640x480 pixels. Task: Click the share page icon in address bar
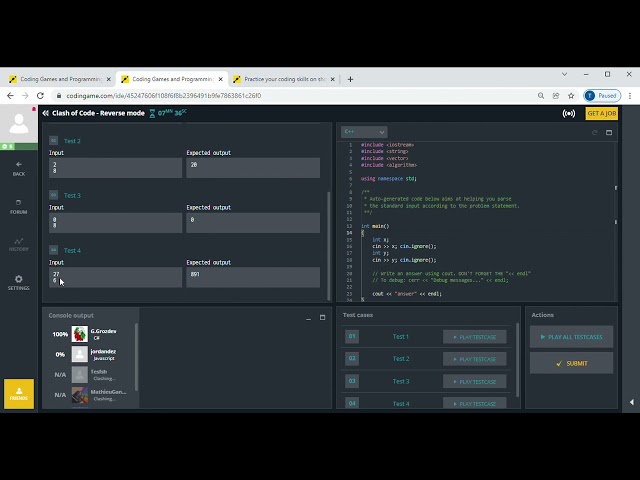click(x=556, y=96)
